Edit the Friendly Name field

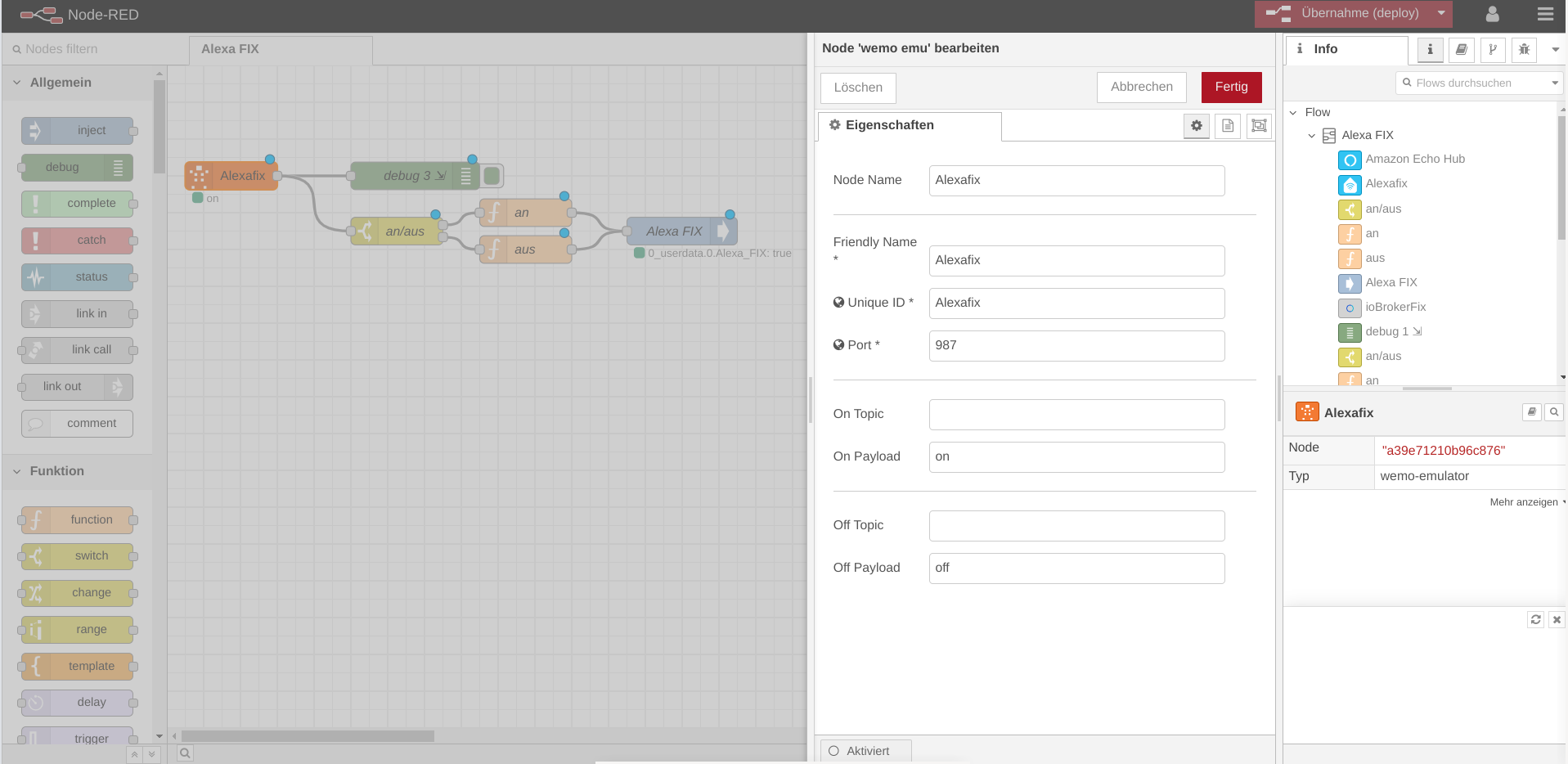[x=1076, y=260]
